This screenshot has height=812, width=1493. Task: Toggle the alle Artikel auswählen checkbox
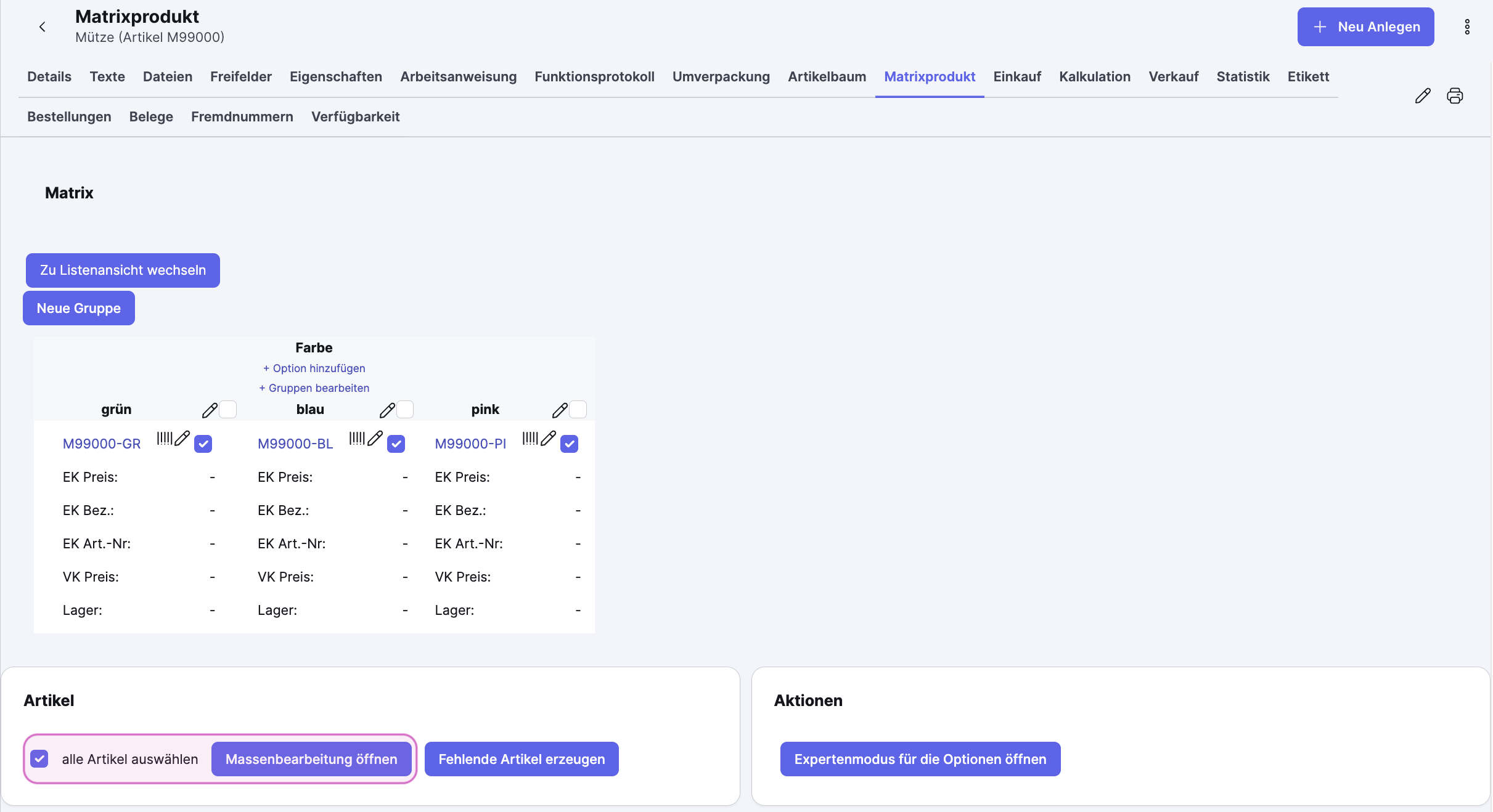pos(39,758)
